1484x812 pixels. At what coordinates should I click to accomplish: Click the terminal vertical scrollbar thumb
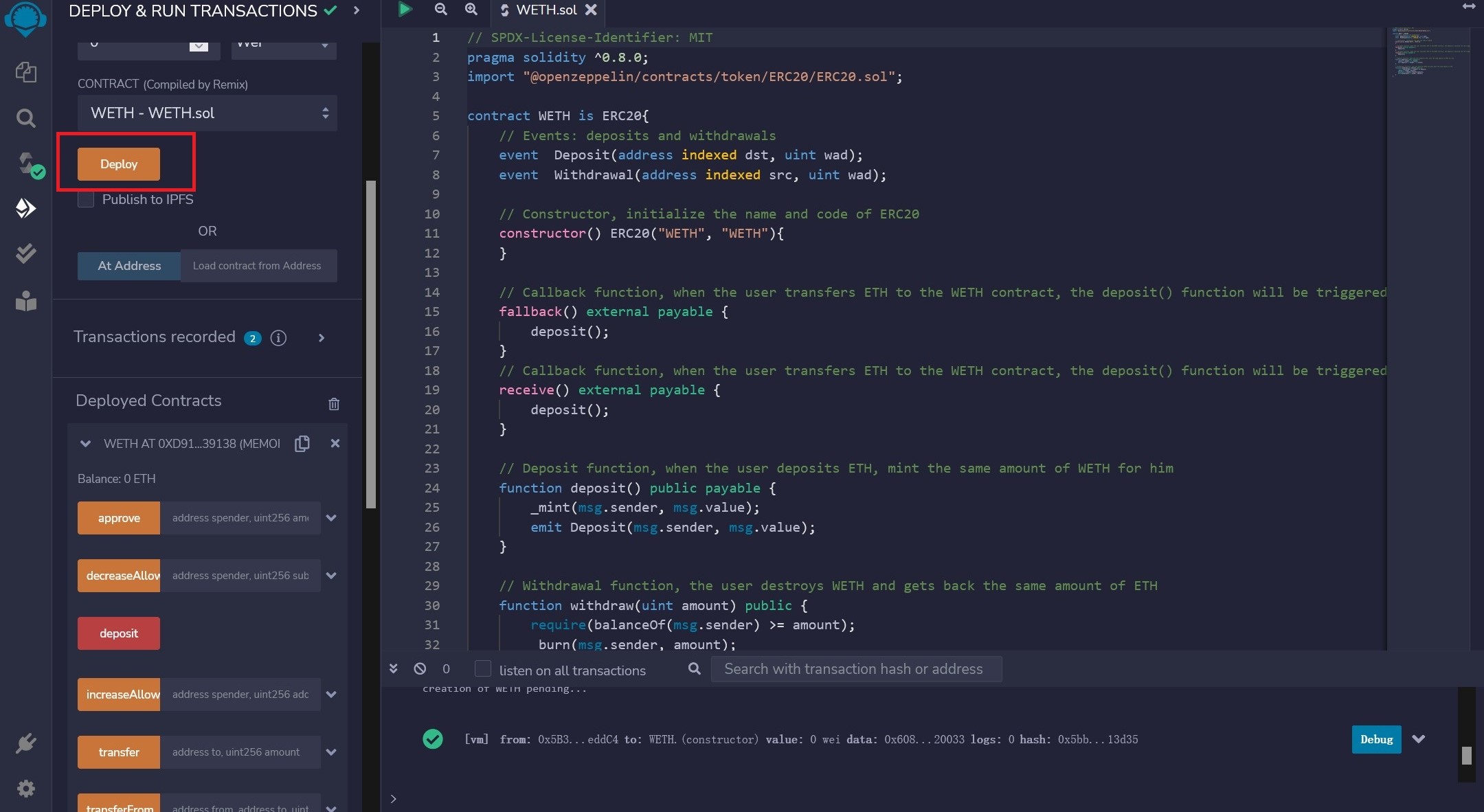click(x=1467, y=755)
